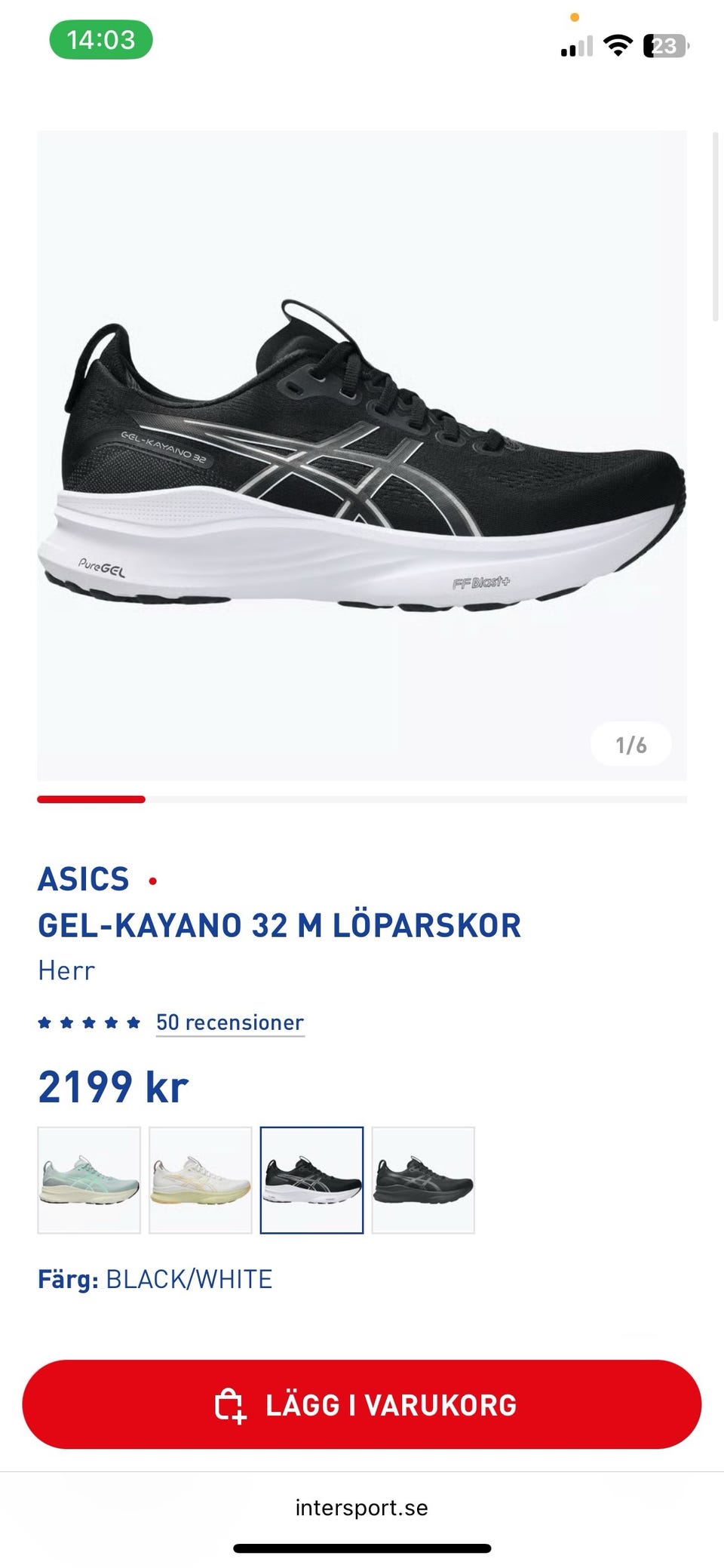Select the mint green shoe color variant
Image resolution: width=724 pixels, height=1568 pixels.
[x=89, y=1180]
